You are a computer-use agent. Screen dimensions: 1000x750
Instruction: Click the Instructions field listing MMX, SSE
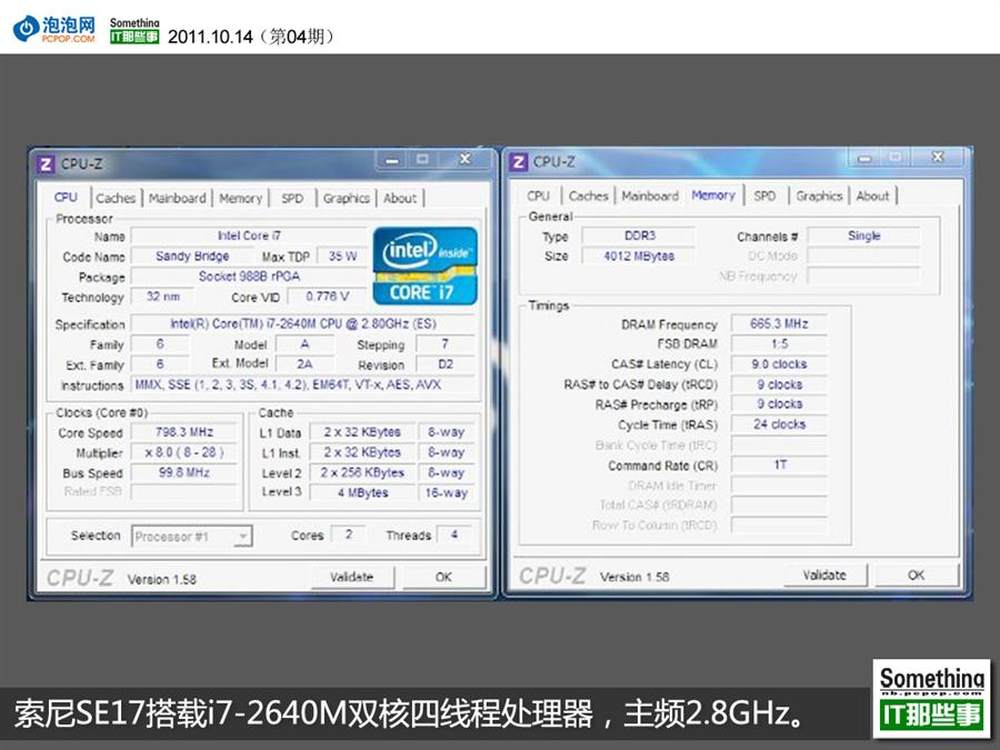coord(303,385)
